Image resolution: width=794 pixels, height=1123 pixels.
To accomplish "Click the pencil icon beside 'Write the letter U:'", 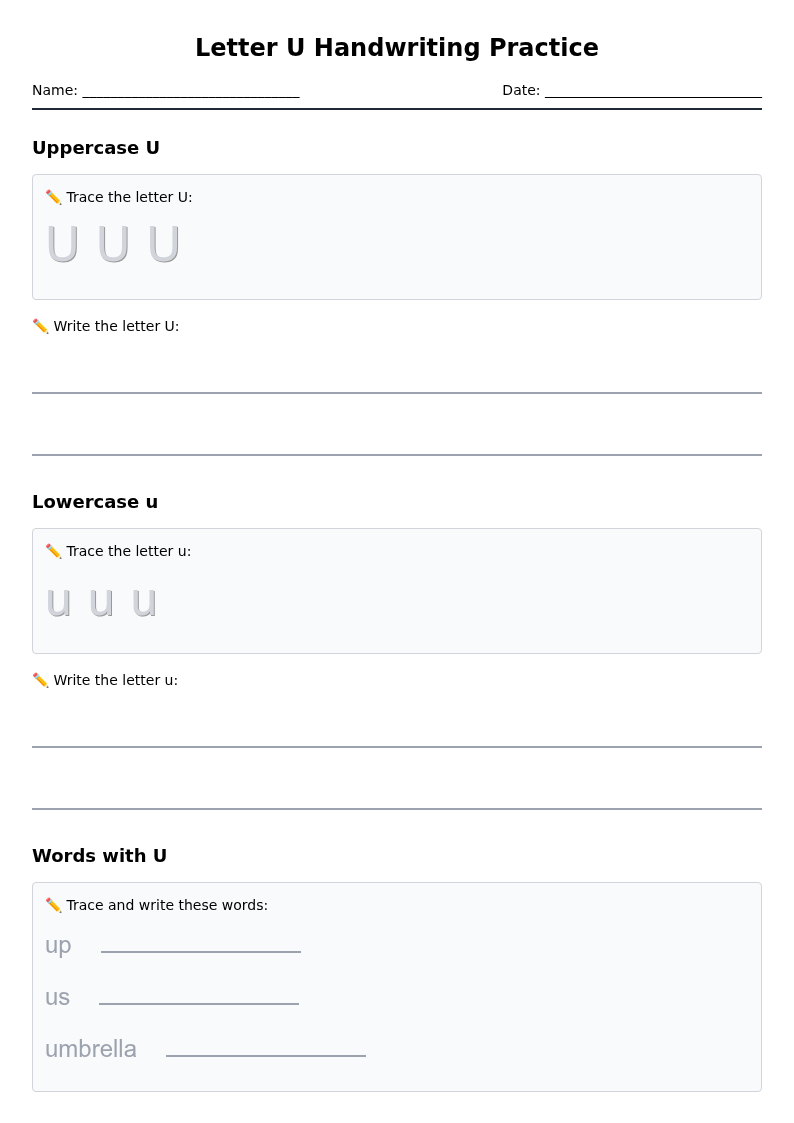I will tap(41, 326).
